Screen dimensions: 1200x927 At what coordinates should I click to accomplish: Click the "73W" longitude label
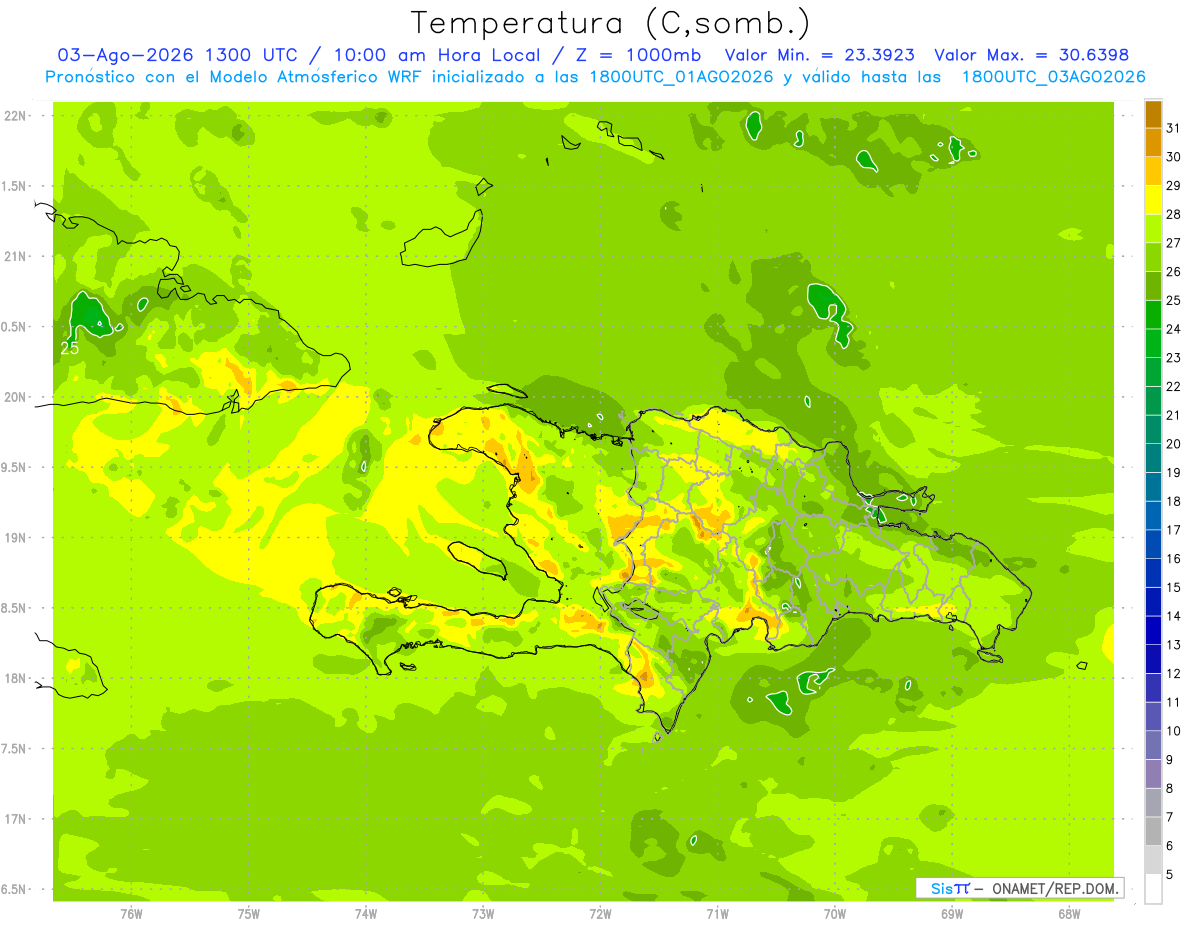coord(483,913)
